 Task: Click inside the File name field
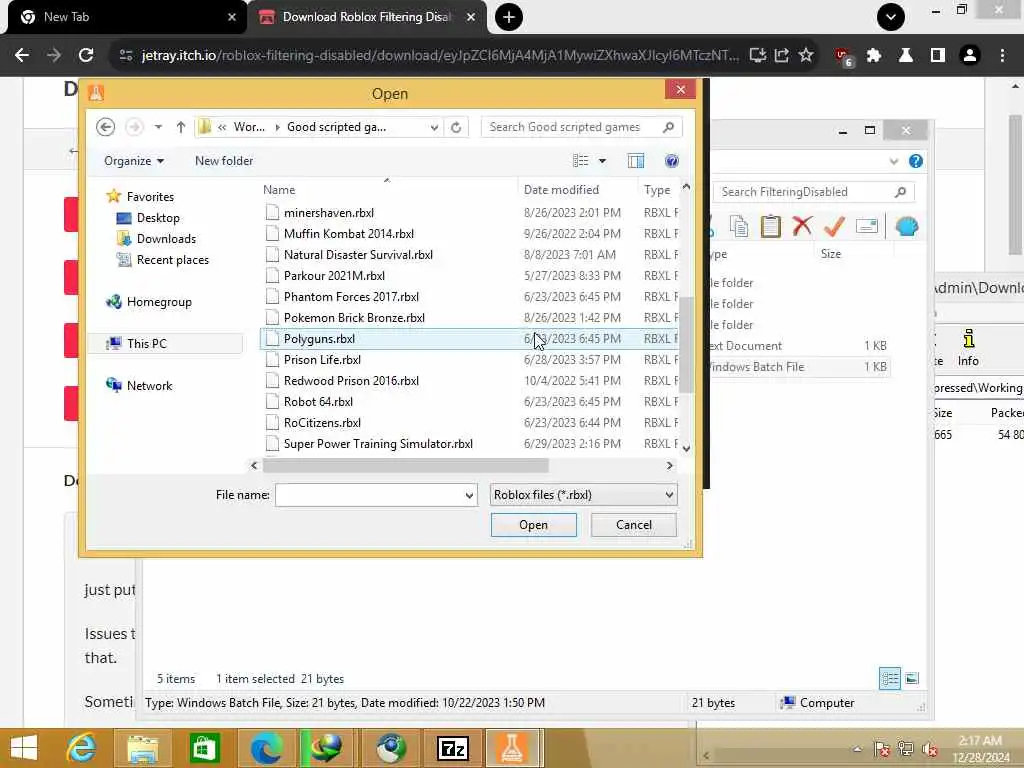tap(369, 495)
